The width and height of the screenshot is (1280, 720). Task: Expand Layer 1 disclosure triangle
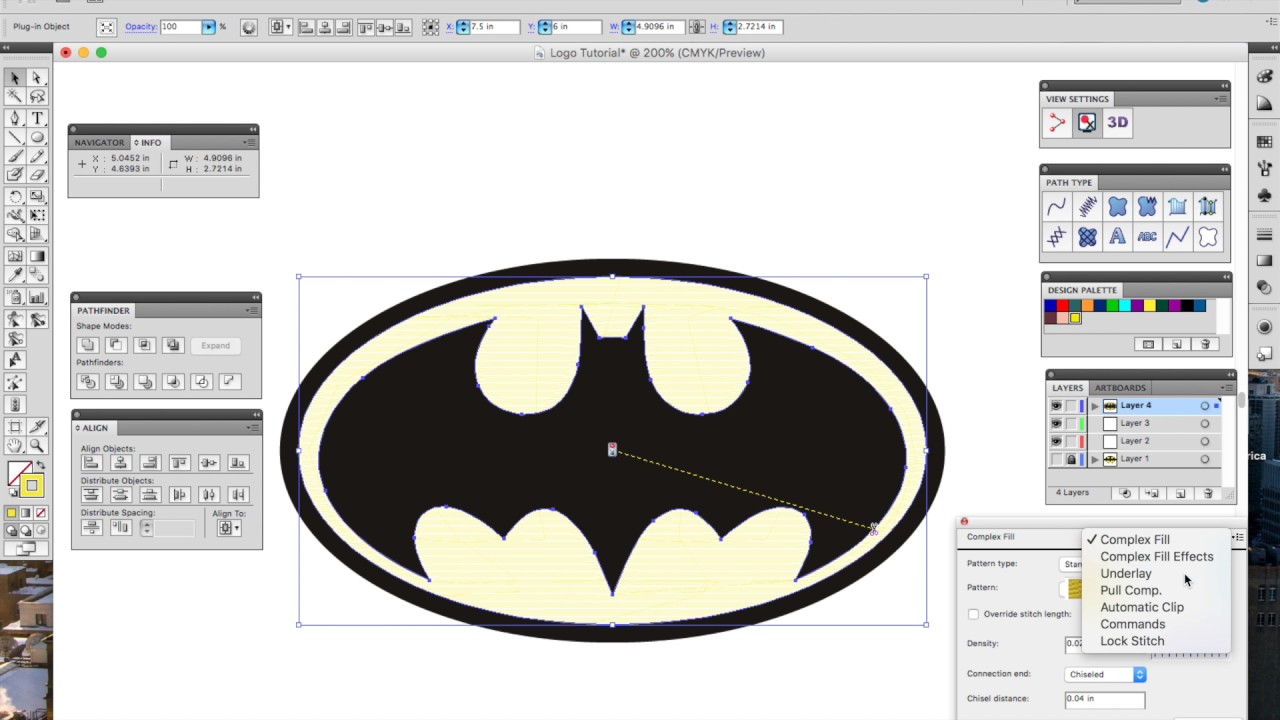1094,459
